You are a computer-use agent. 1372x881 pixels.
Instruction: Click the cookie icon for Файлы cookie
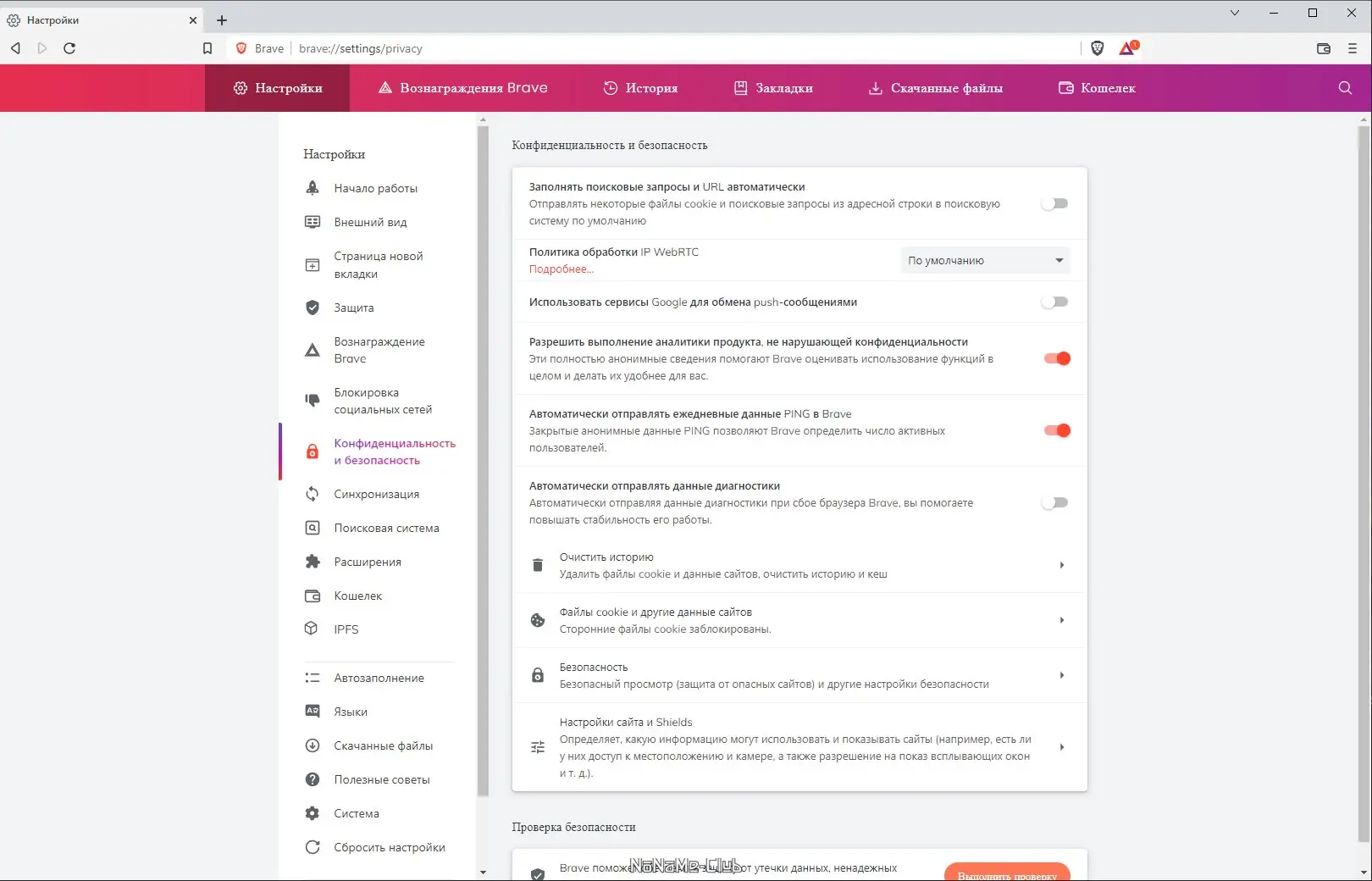[537, 620]
